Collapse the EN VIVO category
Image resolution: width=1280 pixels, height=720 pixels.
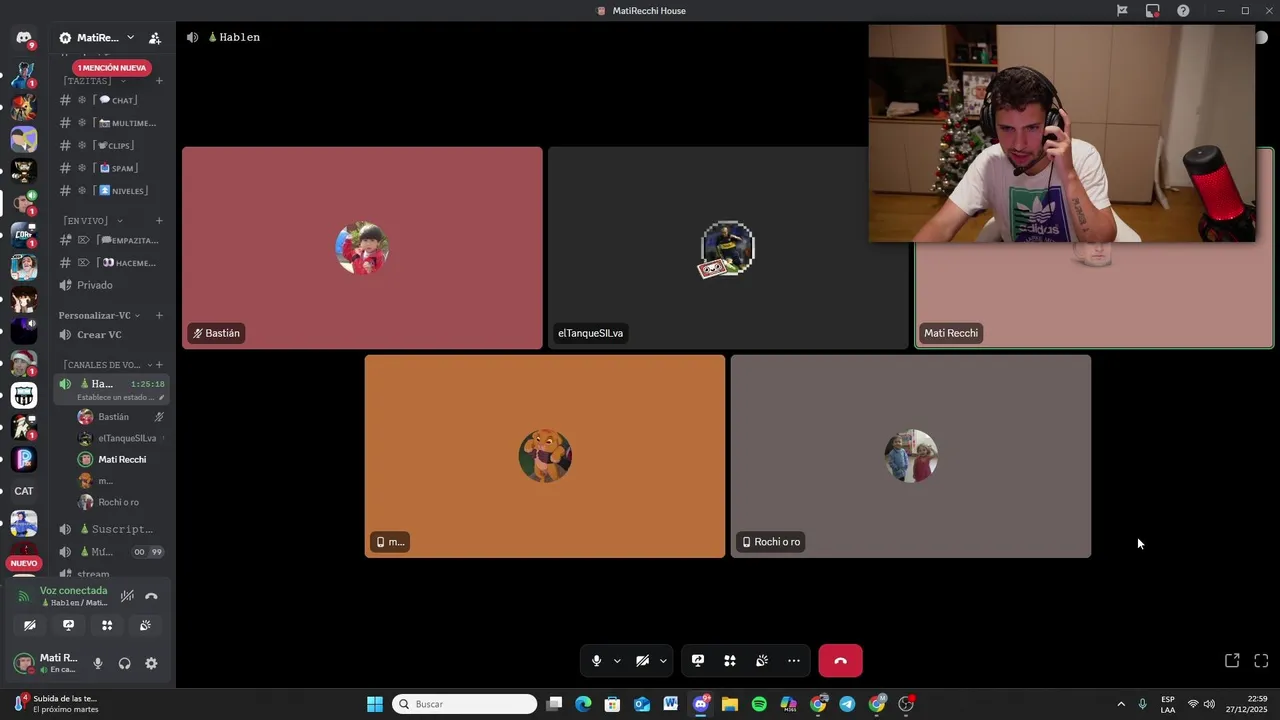tap(93, 221)
